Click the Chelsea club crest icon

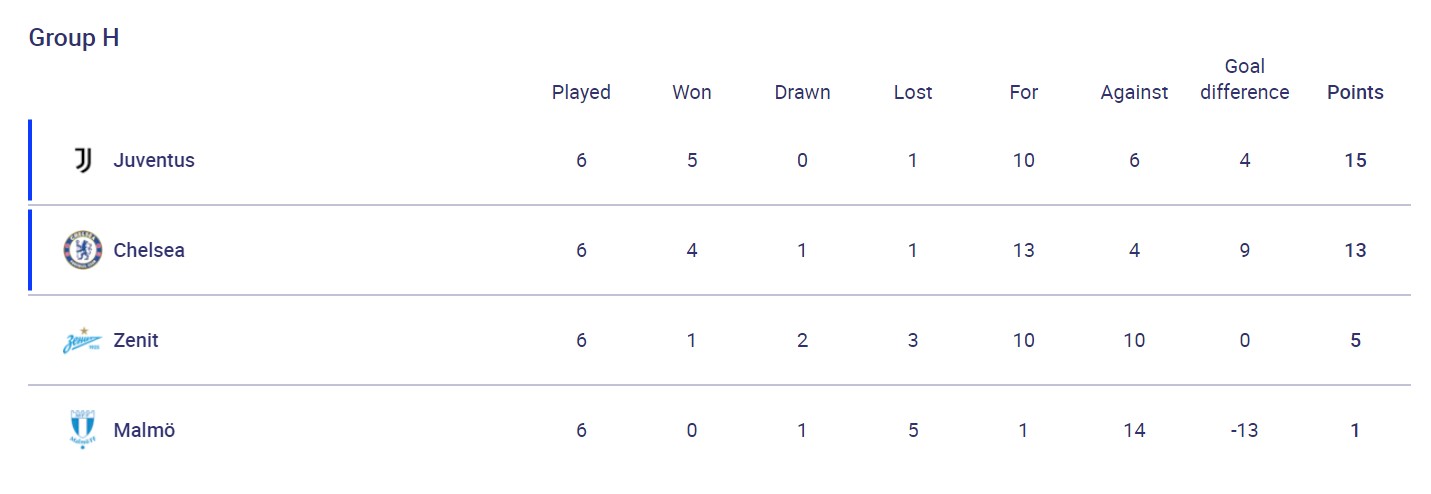83,250
